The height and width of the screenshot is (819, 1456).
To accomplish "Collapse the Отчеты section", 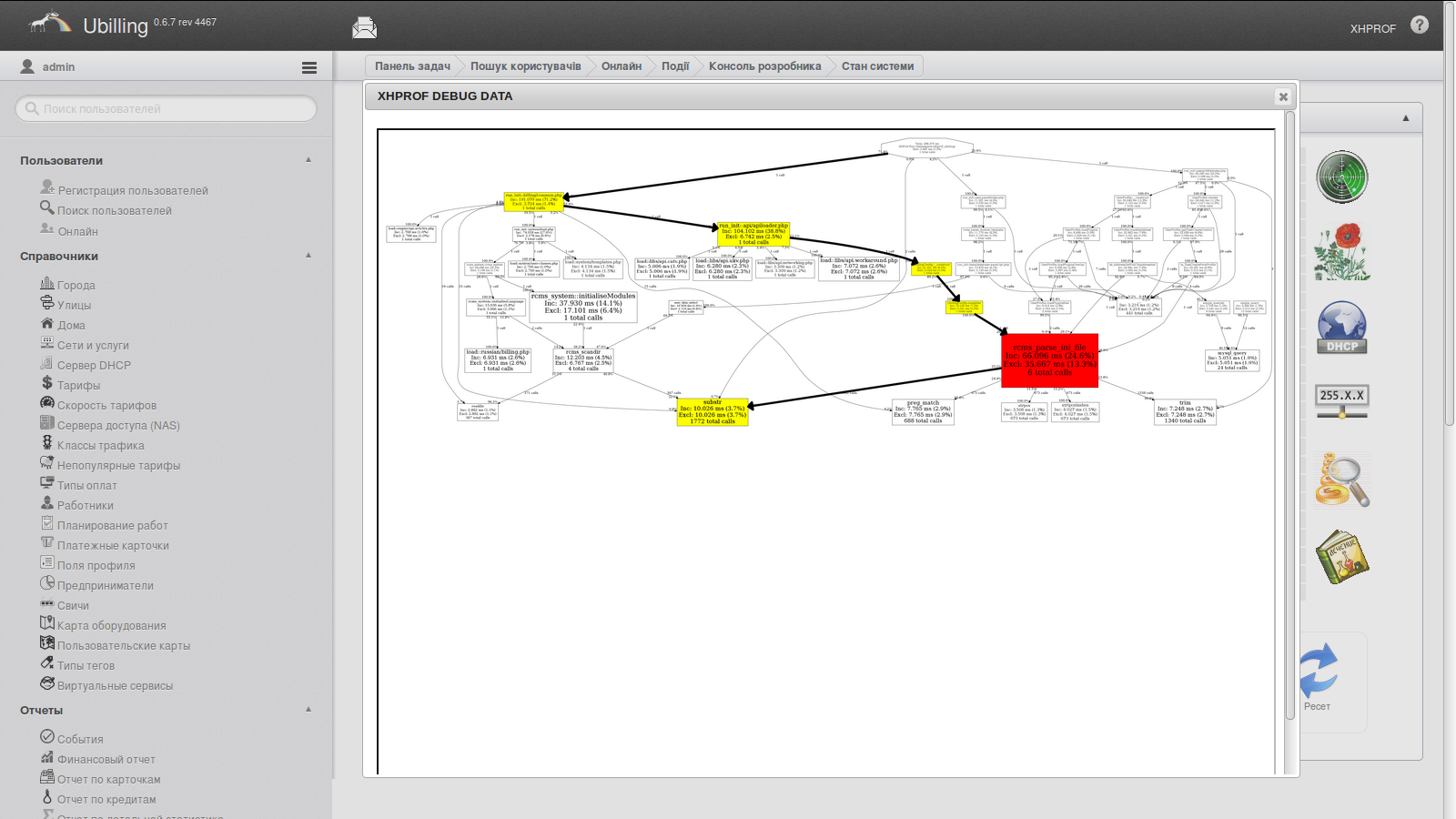I will 308,710.
